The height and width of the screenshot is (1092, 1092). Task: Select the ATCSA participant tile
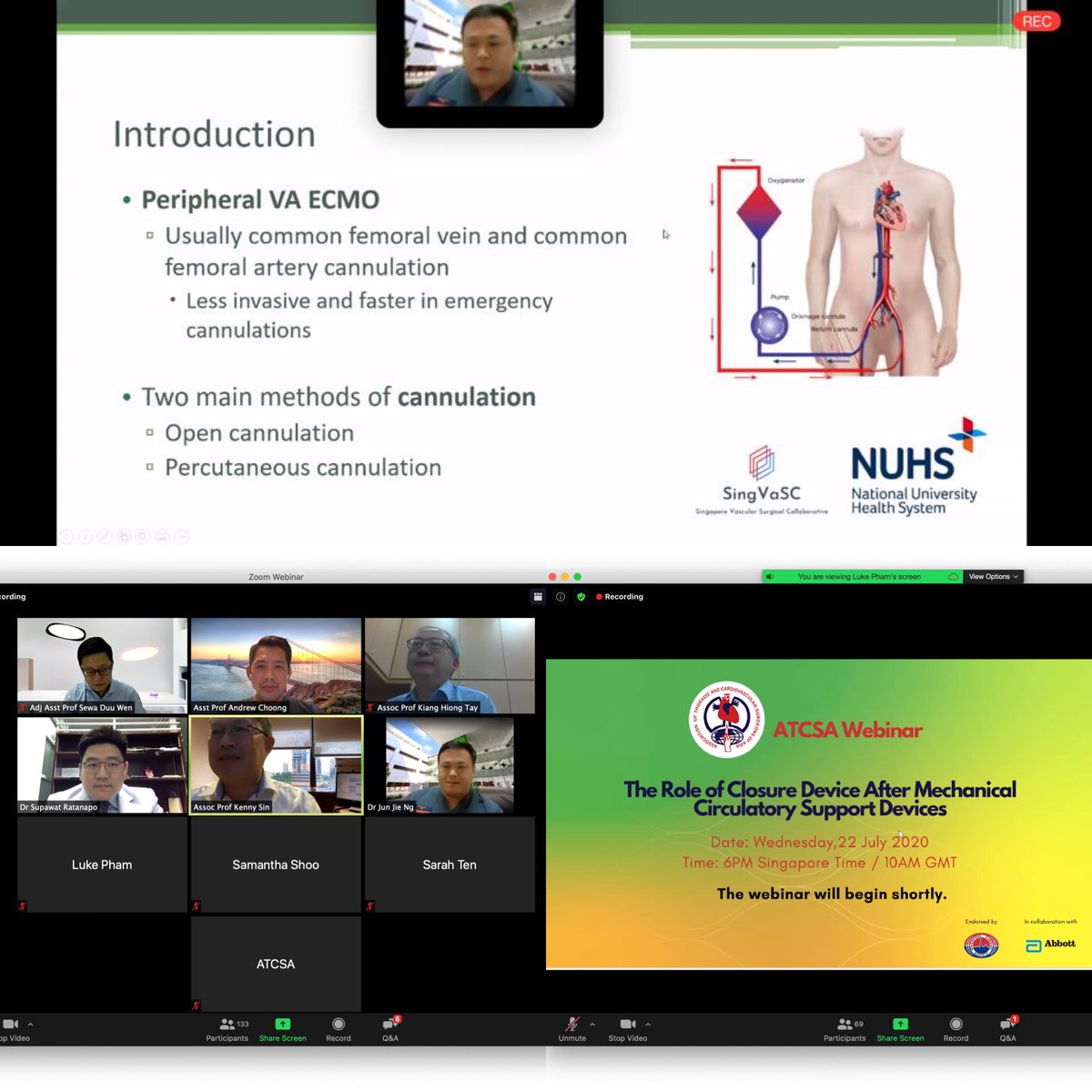[x=276, y=964]
